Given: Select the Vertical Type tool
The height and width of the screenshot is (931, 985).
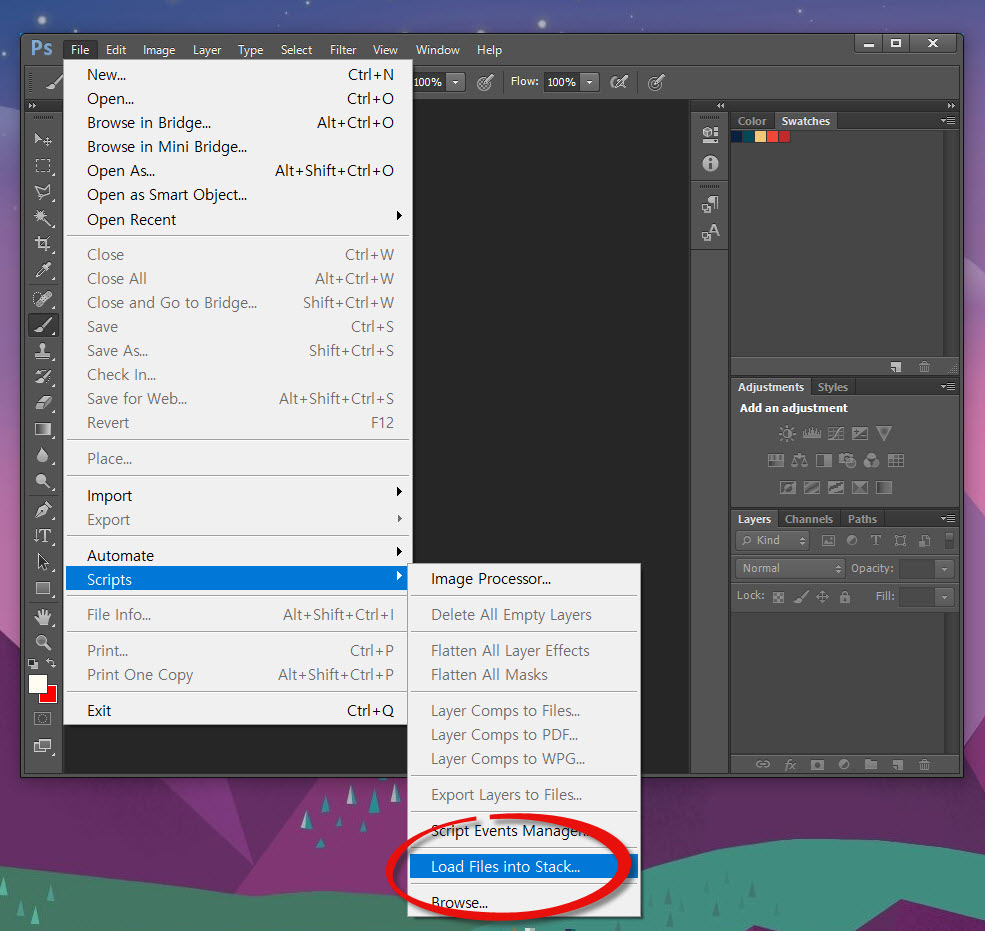Looking at the screenshot, I should (43, 536).
